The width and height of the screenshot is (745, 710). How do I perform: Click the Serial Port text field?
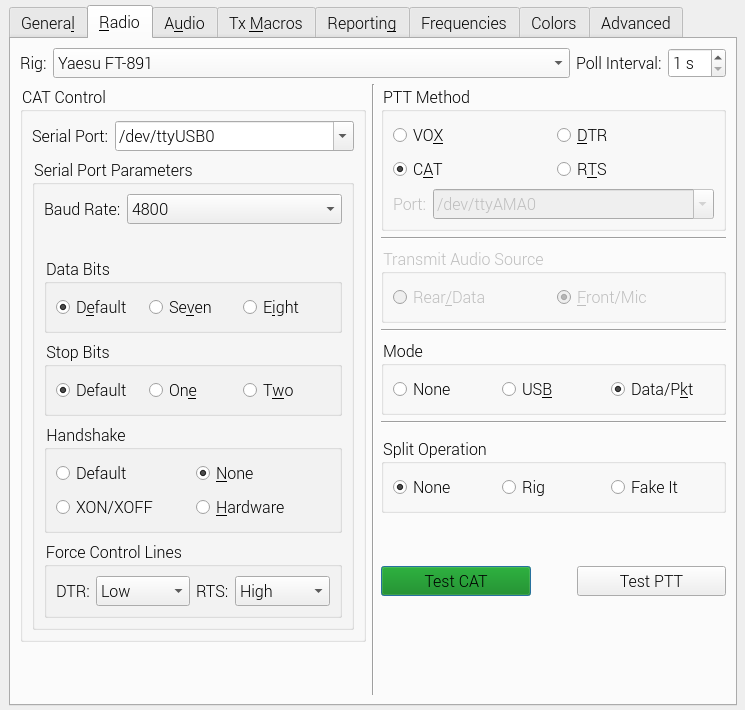[x=224, y=136]
